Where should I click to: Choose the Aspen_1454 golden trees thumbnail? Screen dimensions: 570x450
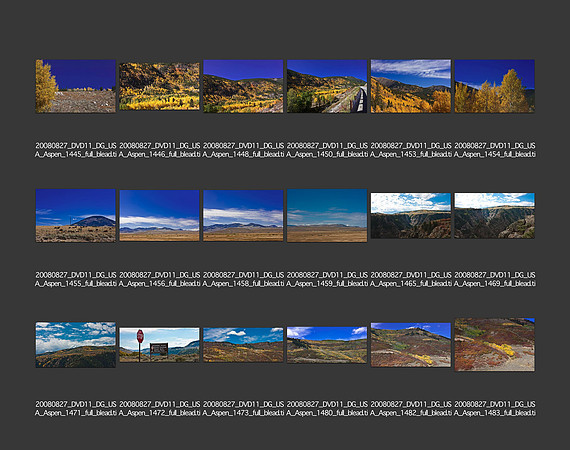(495, 86)
